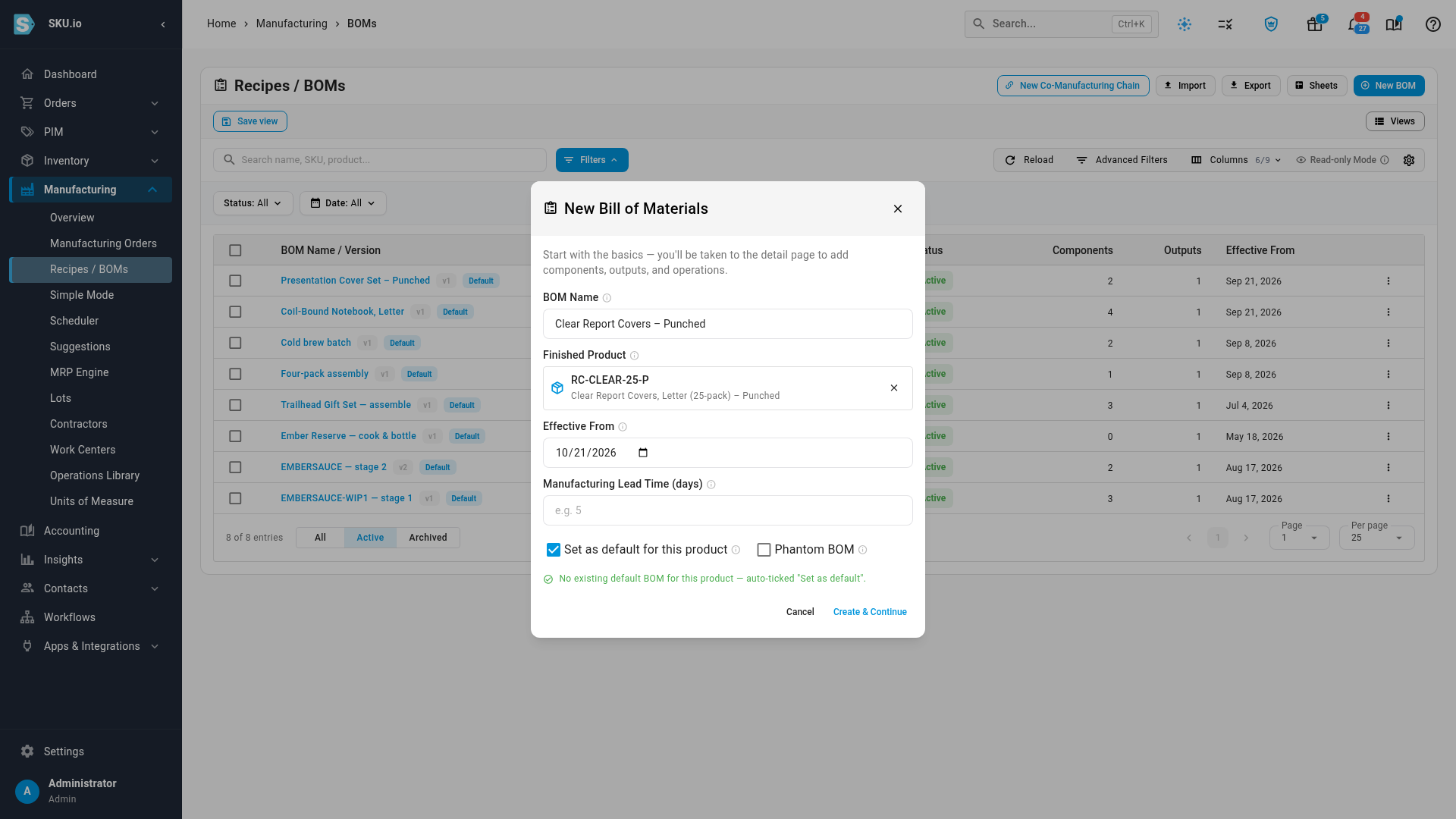Open the gift box rewards icon
Image resolution: width=1456 pixels, height=819 pixels.
pos(1314,24)
